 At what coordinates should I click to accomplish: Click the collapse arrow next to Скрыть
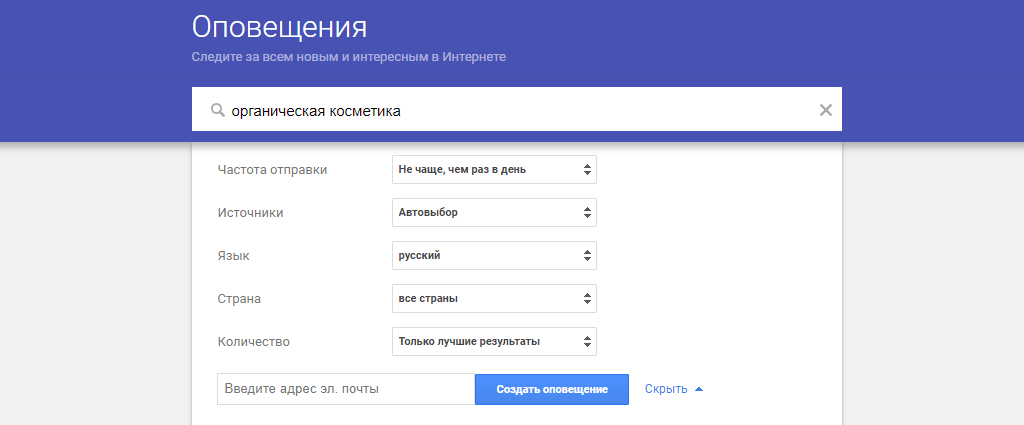point(699,390)
